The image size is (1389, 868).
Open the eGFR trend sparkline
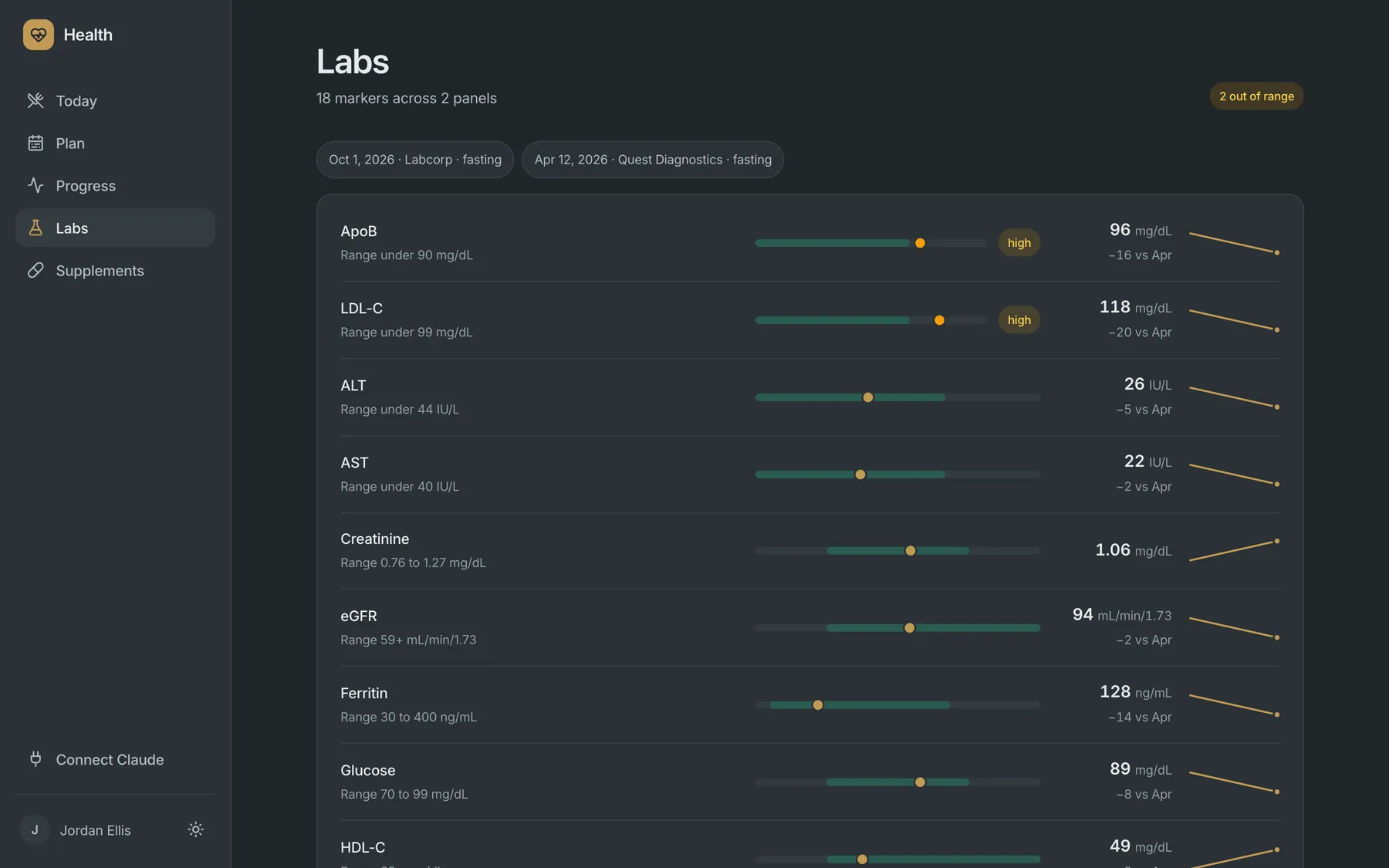(x=1235, y=628)
